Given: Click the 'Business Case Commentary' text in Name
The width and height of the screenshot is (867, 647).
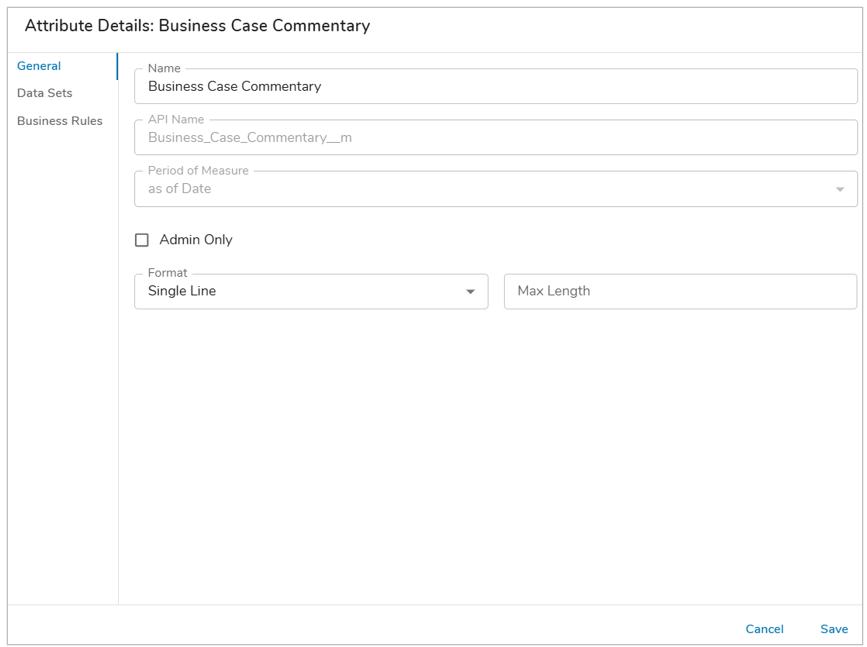Looking at the screenshot, I should coord(234,86).
